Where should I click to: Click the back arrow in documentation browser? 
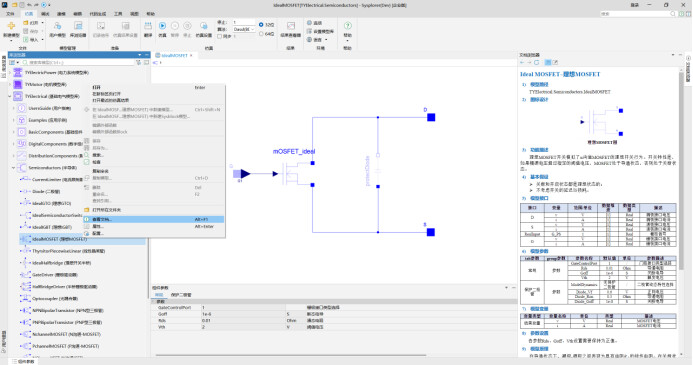[523, 62]
